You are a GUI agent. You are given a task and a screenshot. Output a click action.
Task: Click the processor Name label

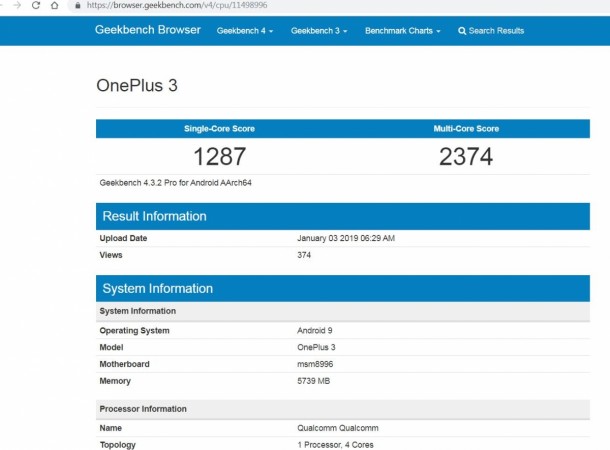tap(110, 428)
